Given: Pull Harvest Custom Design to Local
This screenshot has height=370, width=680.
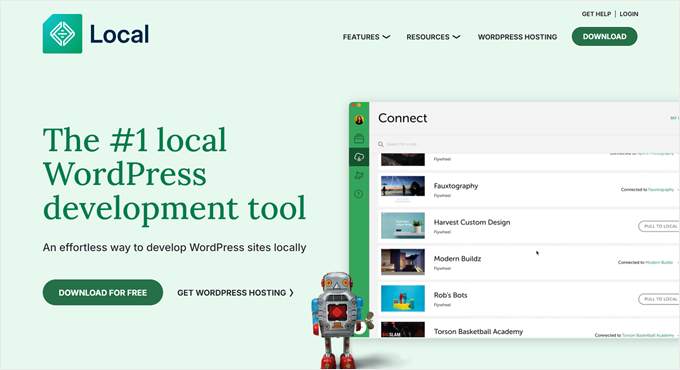Looking at the screenshot, I should tap(659, 226).
